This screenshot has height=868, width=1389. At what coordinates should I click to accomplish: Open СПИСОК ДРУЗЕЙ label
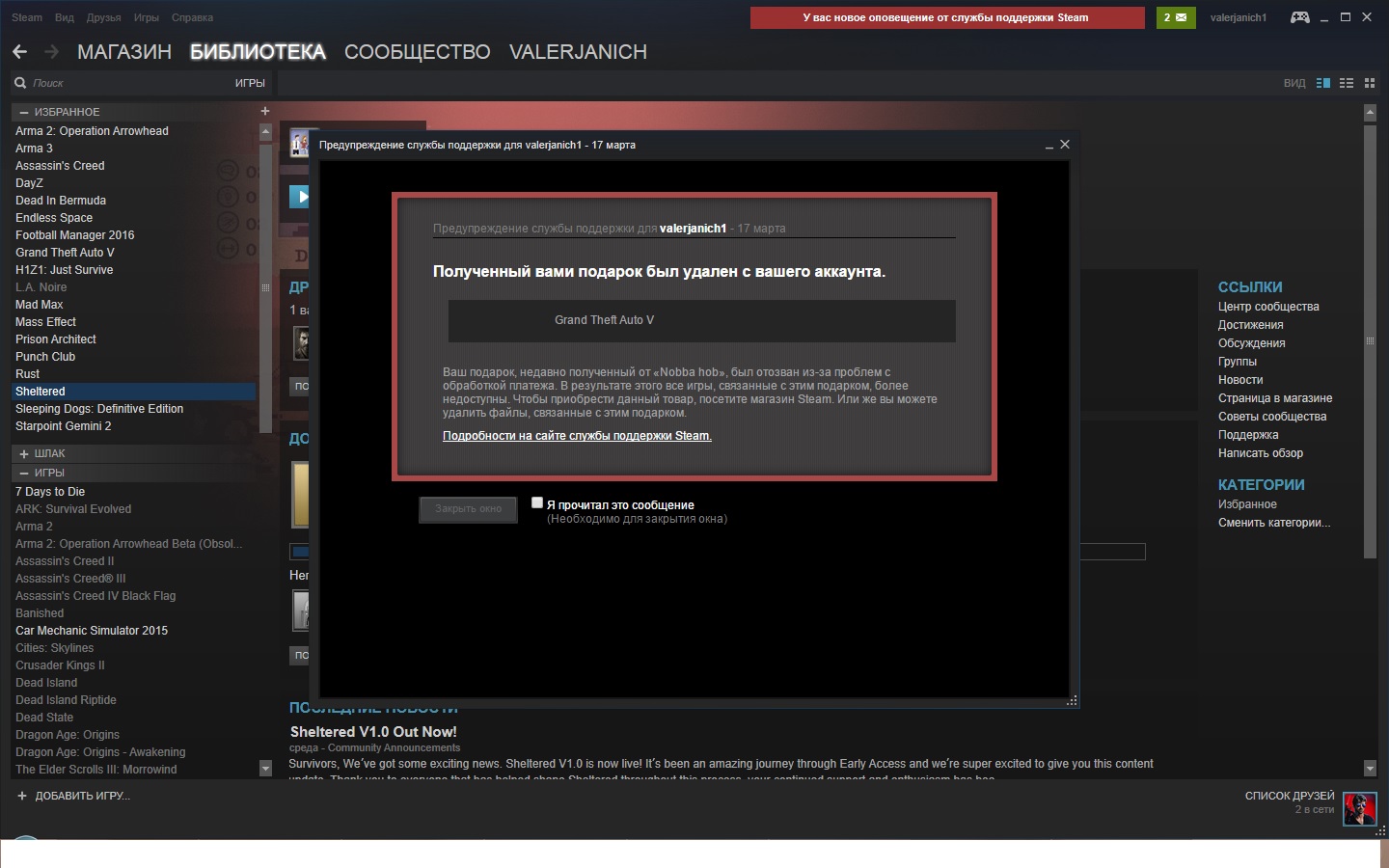1290,796
